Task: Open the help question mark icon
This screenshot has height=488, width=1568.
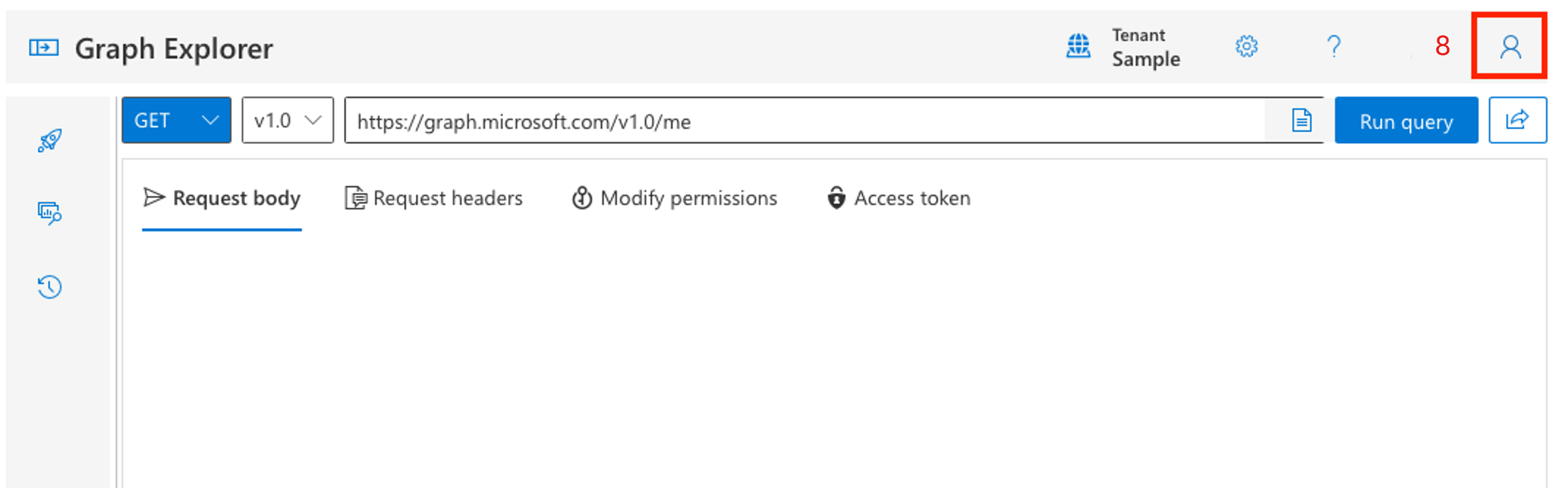Action: [x=1334, y=46]
